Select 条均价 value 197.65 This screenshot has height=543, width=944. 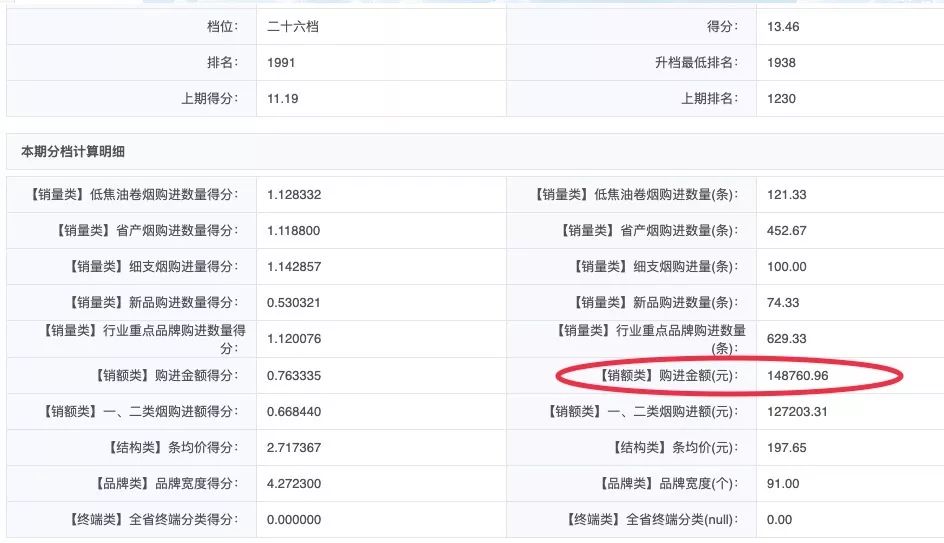point(786,448)
